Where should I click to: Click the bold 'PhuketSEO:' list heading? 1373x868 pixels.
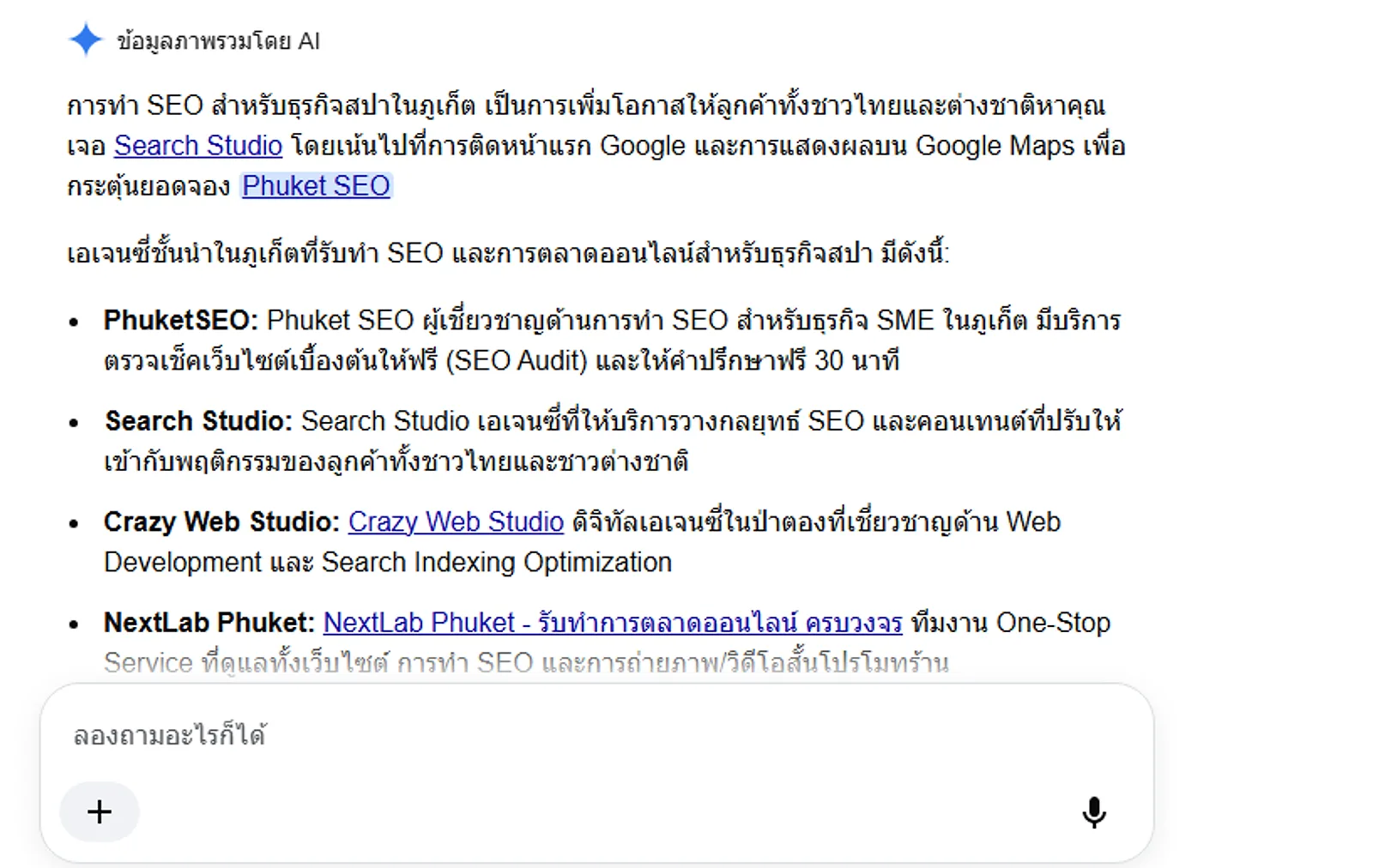(181, 320)
